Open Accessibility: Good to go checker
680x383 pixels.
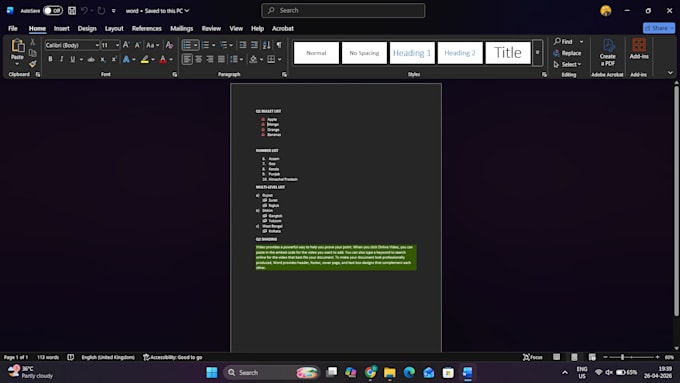pos(173,357)
